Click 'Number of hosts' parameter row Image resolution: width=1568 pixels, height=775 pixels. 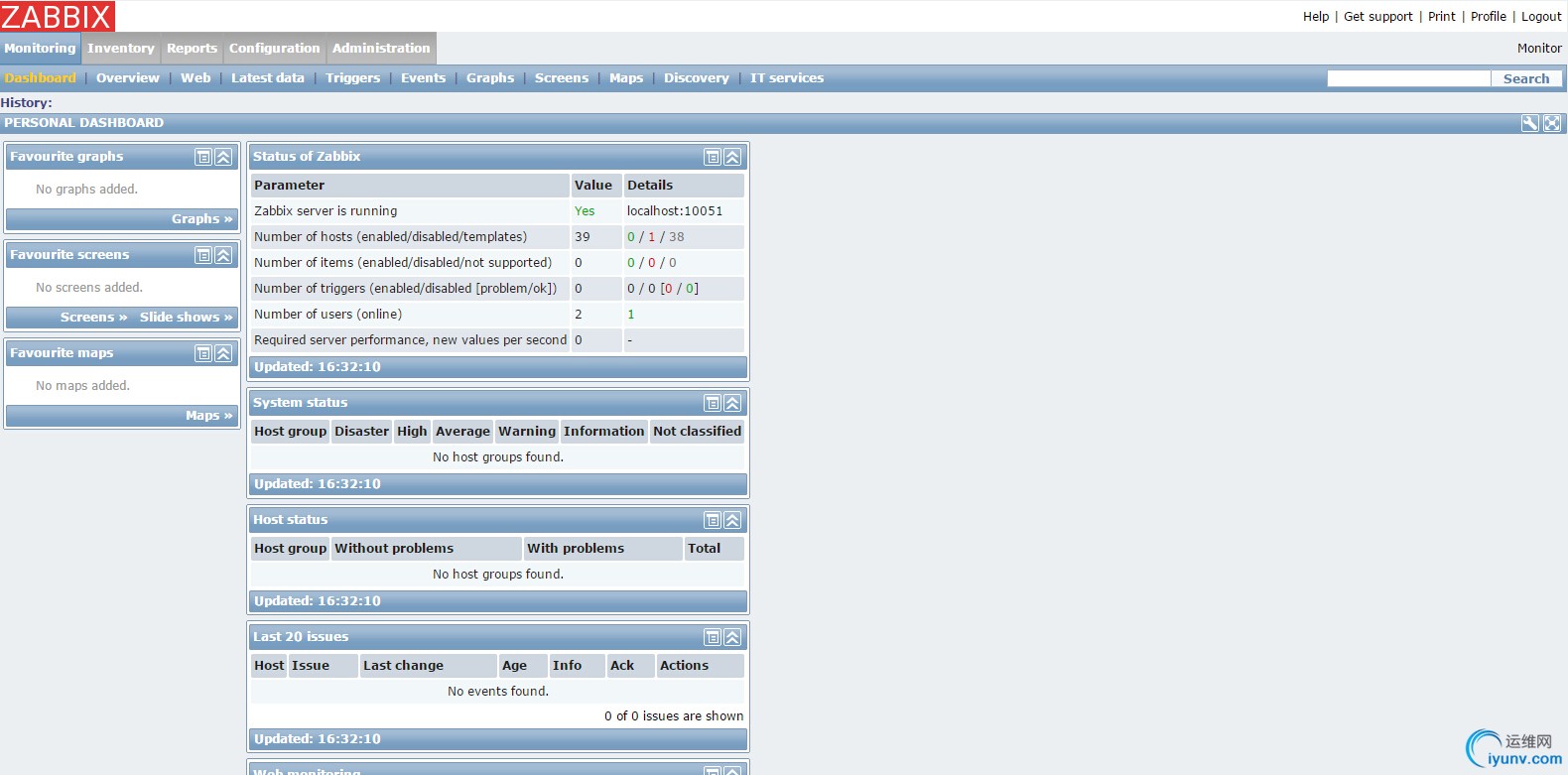click(x=497, y=237)
